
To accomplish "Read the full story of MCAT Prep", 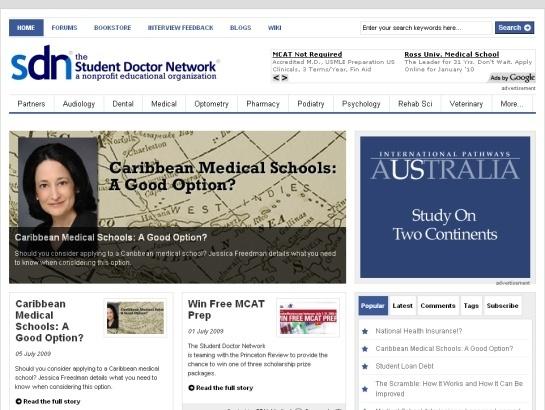I will click(x=221, y=388).
